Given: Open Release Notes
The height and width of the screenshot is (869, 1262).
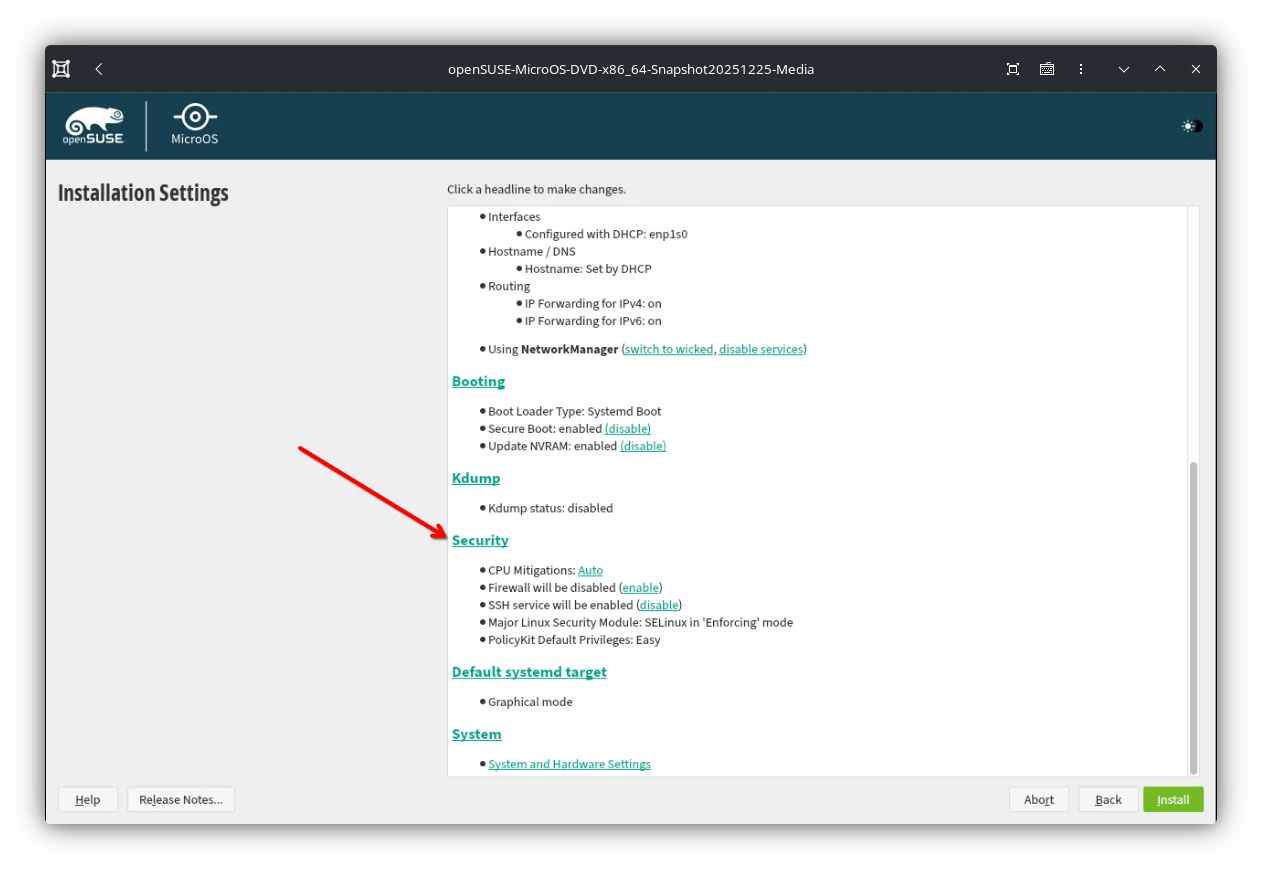Looking at the screenshot, I should coord(180,799).
